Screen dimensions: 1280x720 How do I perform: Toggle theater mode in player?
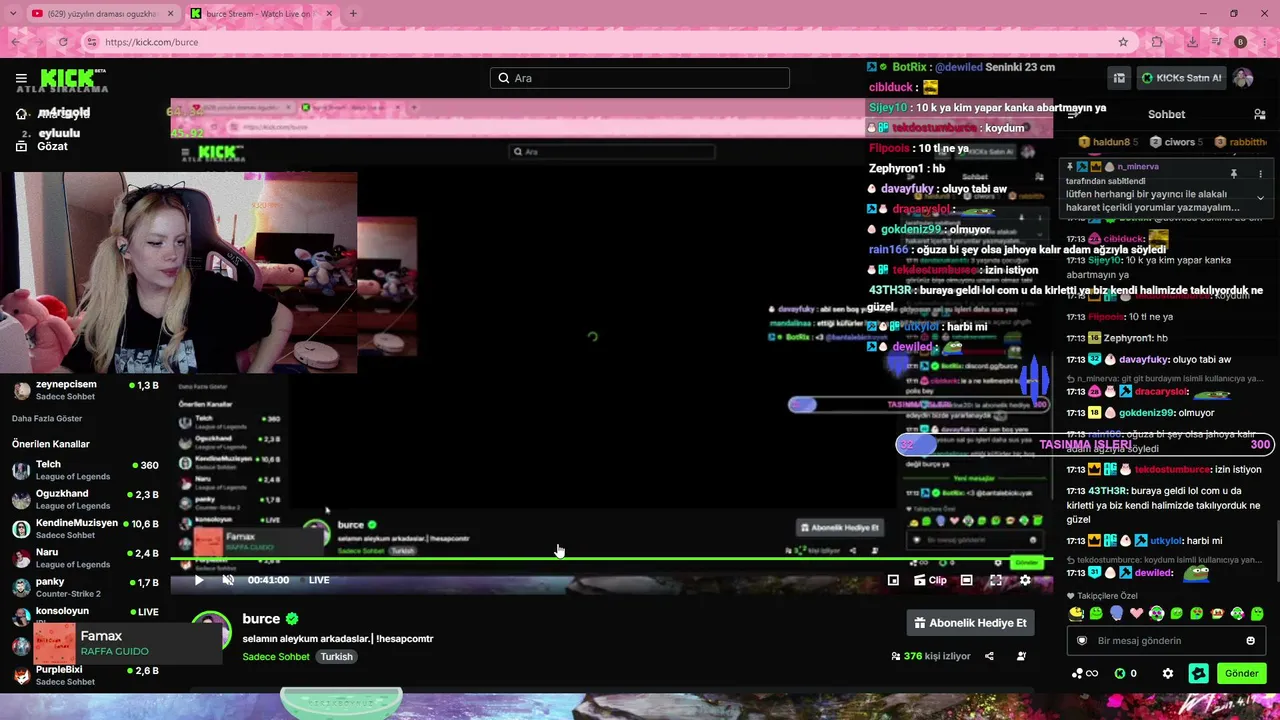(966, 580)
